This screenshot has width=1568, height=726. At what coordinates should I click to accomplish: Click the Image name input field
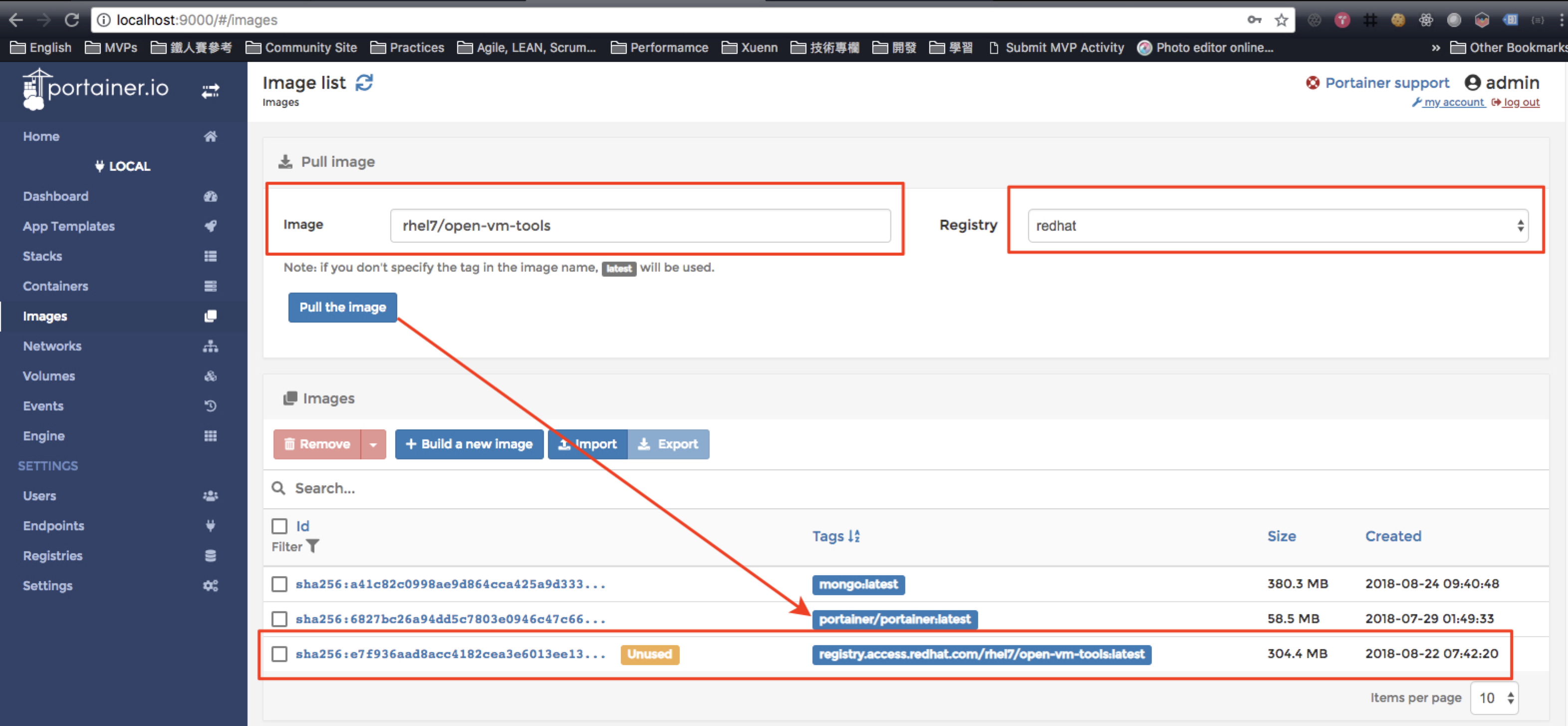(640, 226)
